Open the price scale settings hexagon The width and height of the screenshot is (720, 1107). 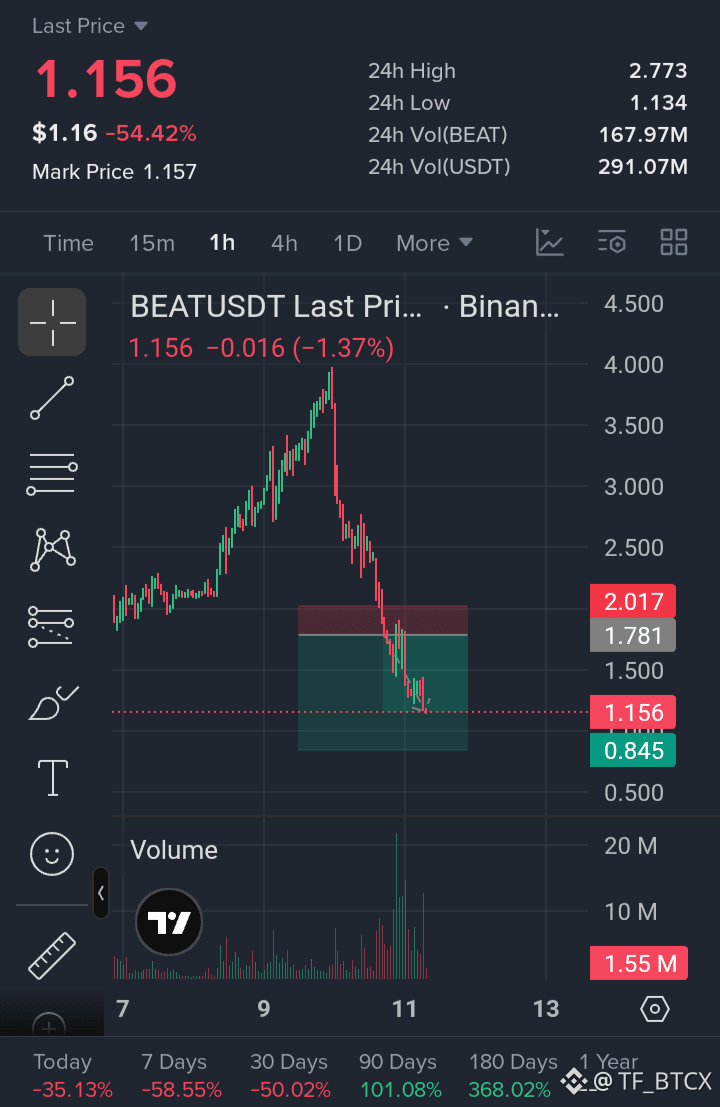tap(654, 1009)
